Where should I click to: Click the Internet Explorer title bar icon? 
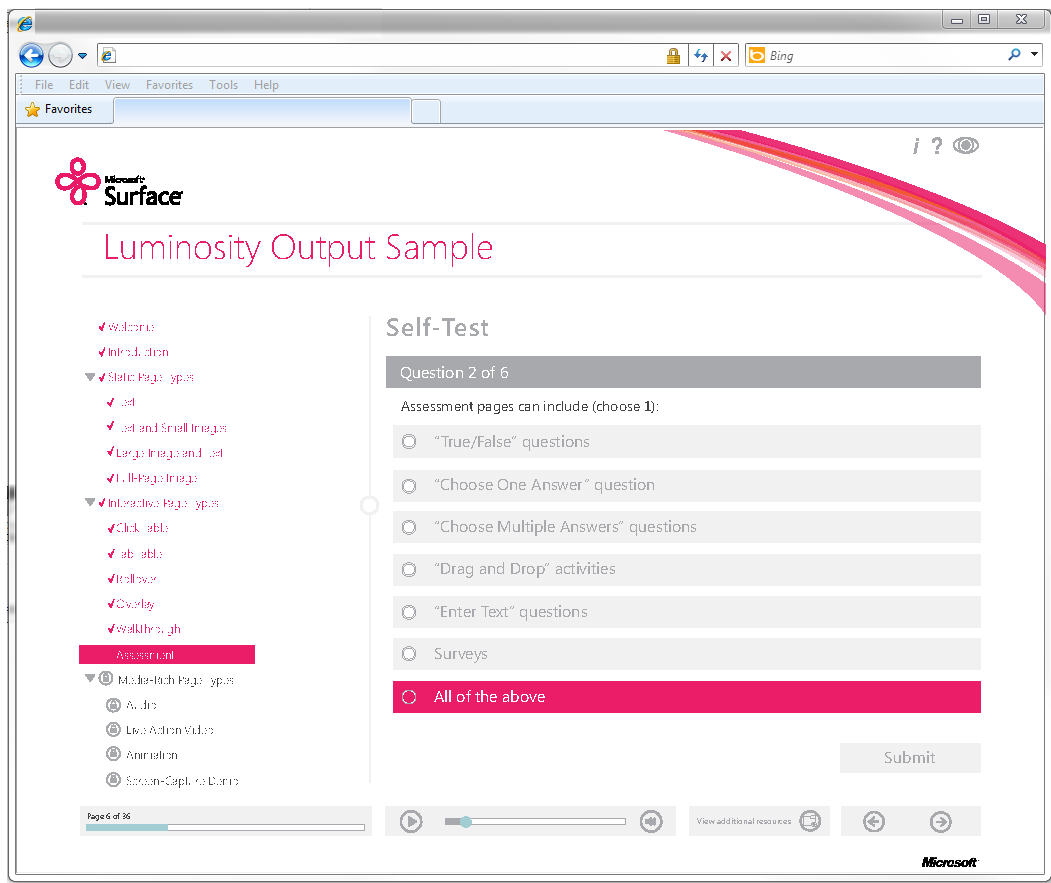[24, 24]
